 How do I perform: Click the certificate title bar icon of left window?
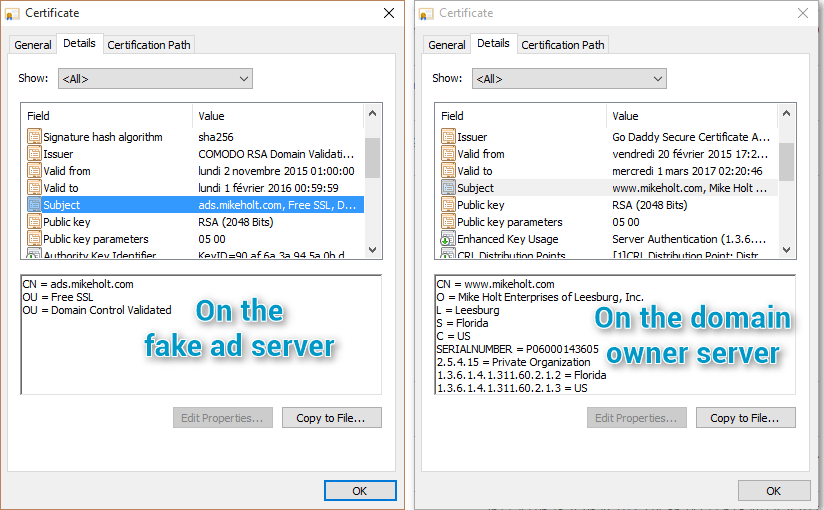(x=12, y=14)
